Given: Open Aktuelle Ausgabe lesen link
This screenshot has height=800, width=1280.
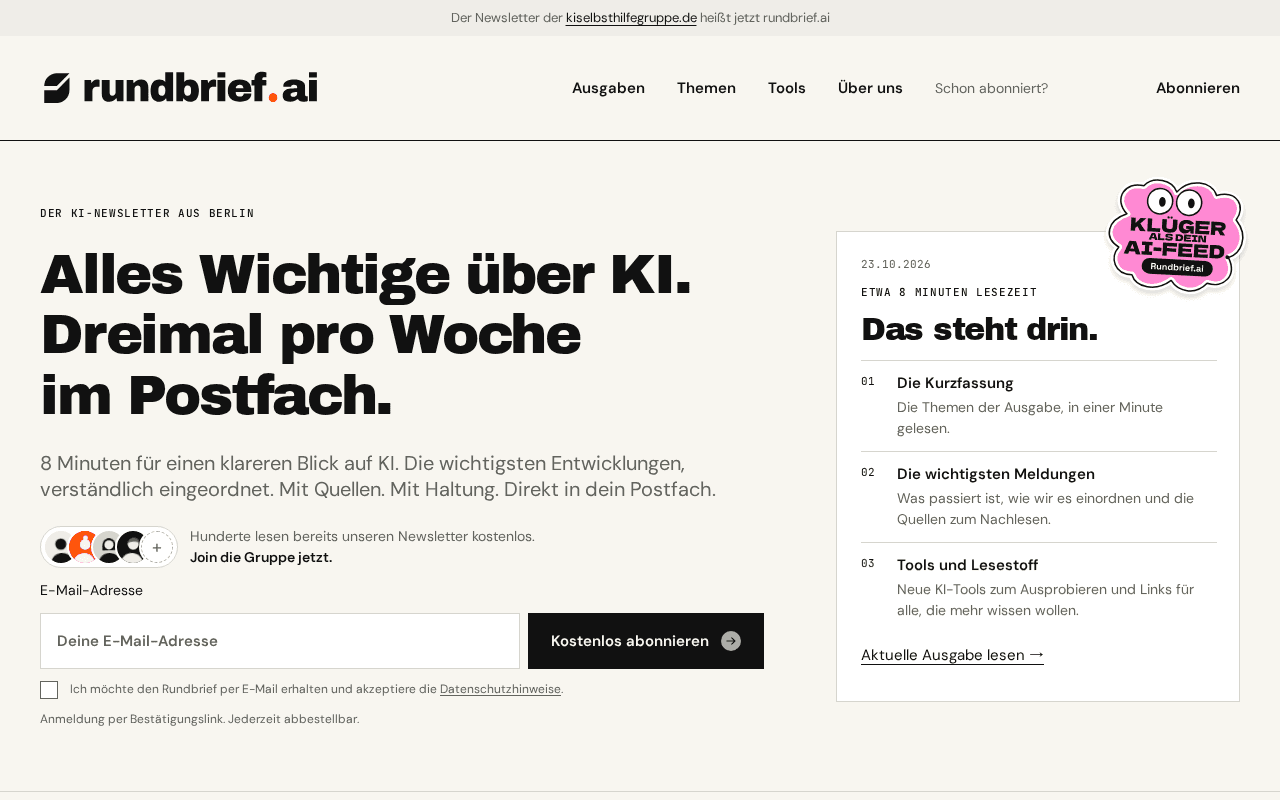Looking at the screenshot, I should coord(952,655).
